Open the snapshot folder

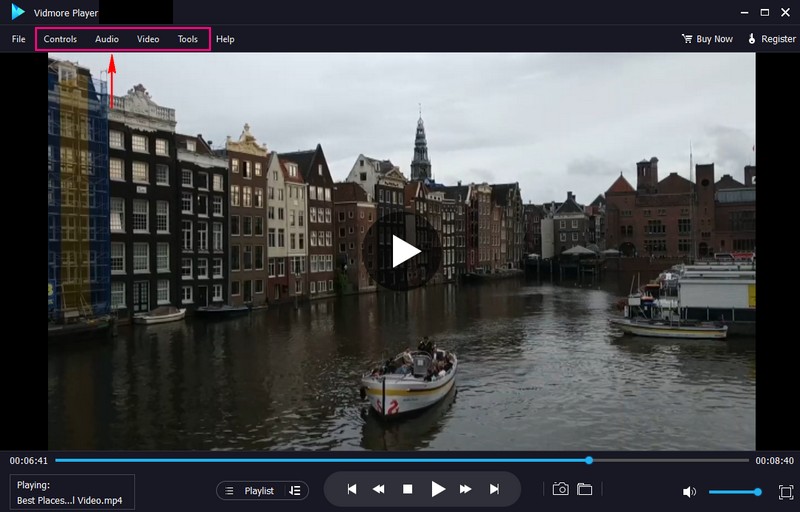pyautogui.click(x=585, y=489)
